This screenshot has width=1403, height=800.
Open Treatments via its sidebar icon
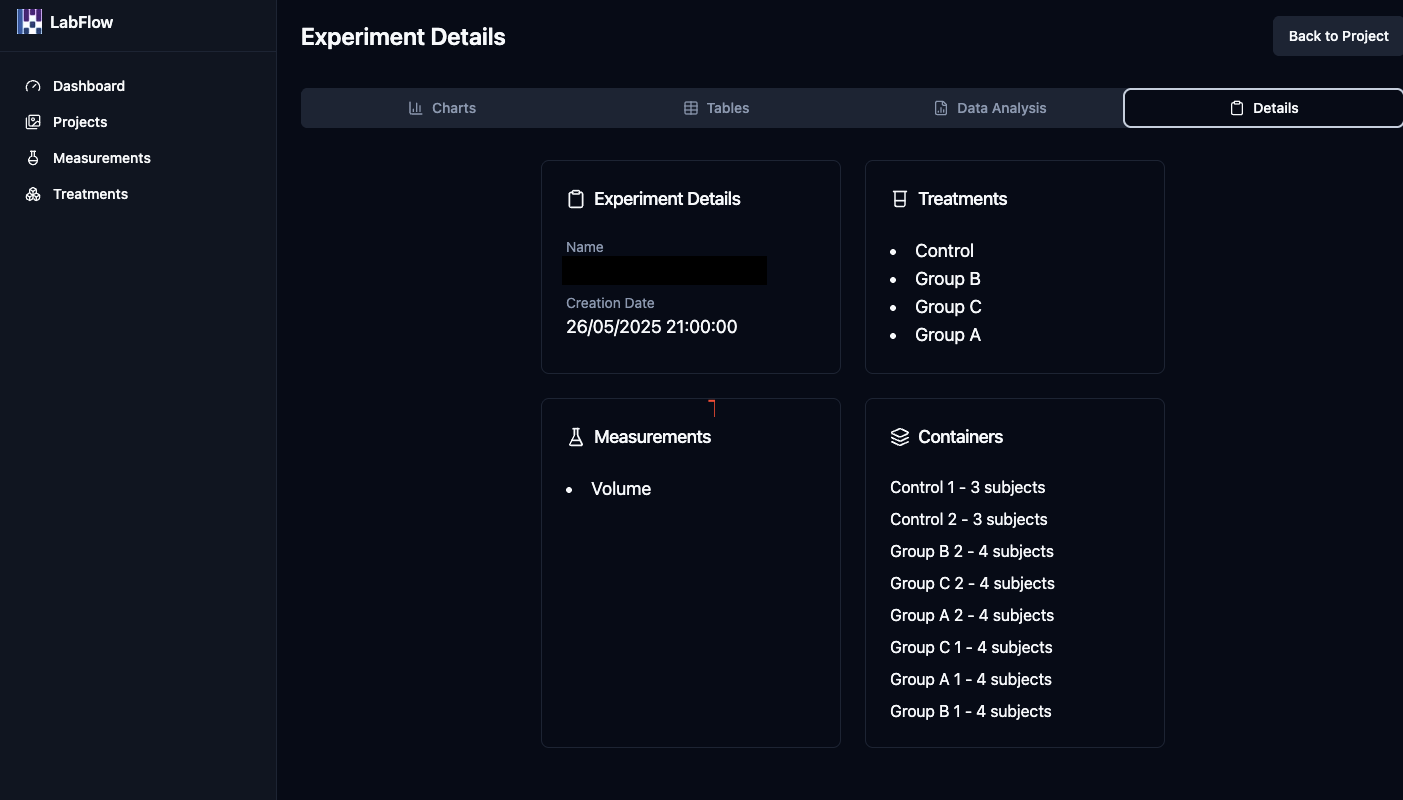(x=33, y=194)
